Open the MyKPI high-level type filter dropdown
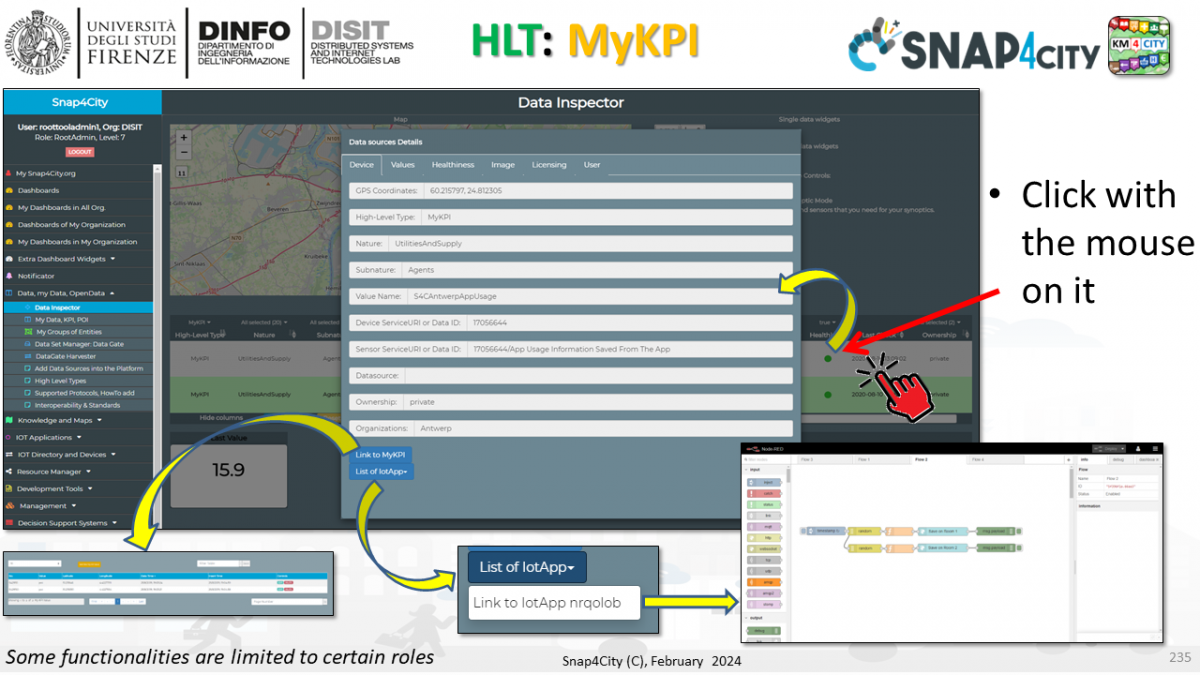This screenshot has width=1200, height=675. (200, 322)
